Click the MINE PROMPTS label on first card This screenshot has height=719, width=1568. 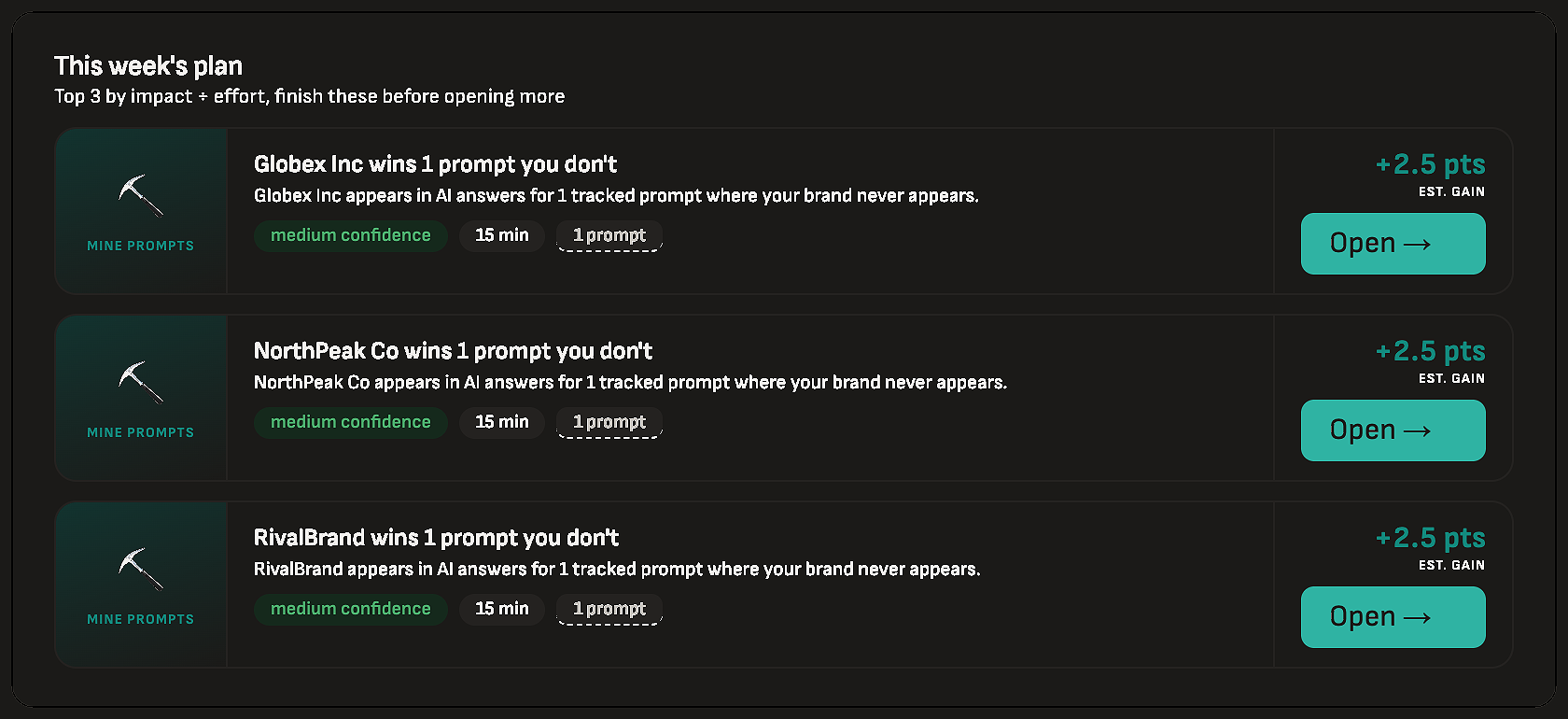(x=141, y=246)
